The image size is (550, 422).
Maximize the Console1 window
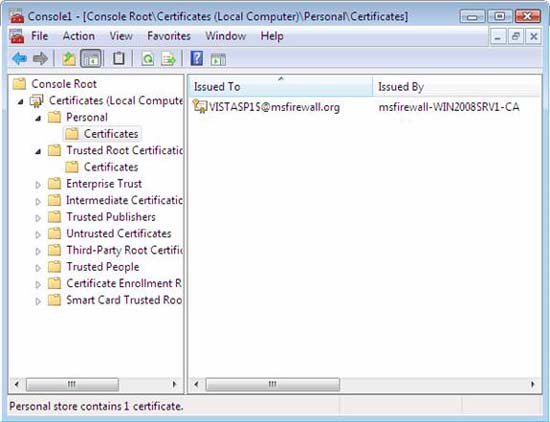coord(499,16)
